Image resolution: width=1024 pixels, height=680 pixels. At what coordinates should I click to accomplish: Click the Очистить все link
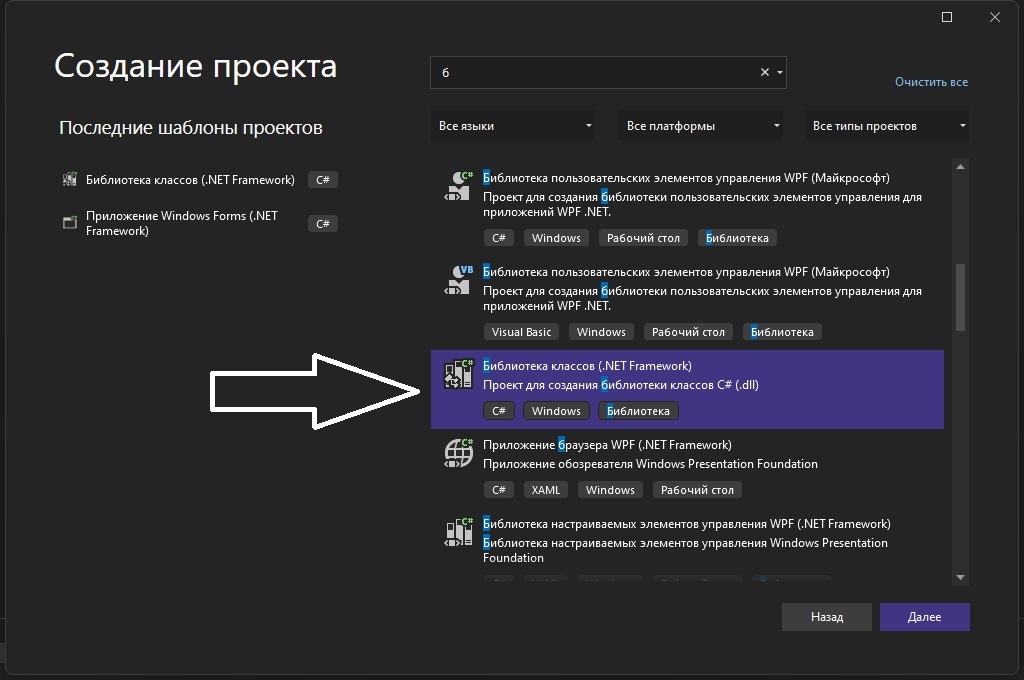tap(931, 82)
